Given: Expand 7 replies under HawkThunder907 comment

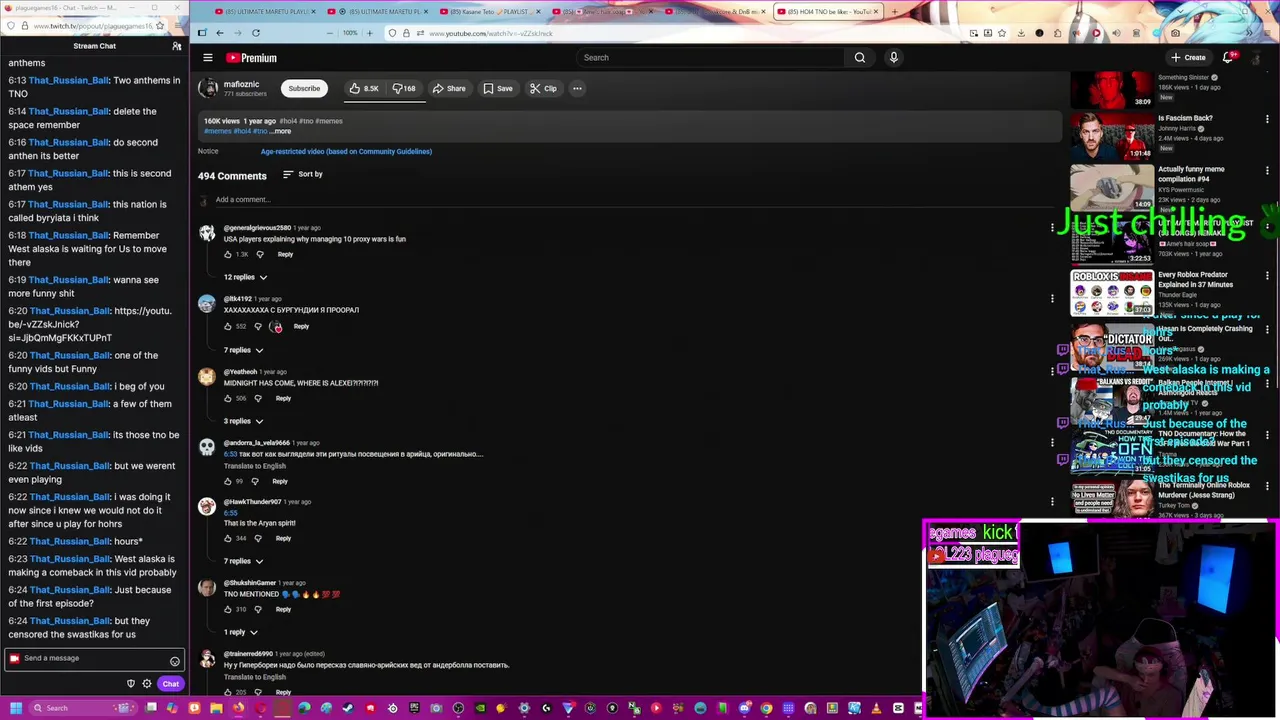Looking at the screenshot, I should coord(243,561).
